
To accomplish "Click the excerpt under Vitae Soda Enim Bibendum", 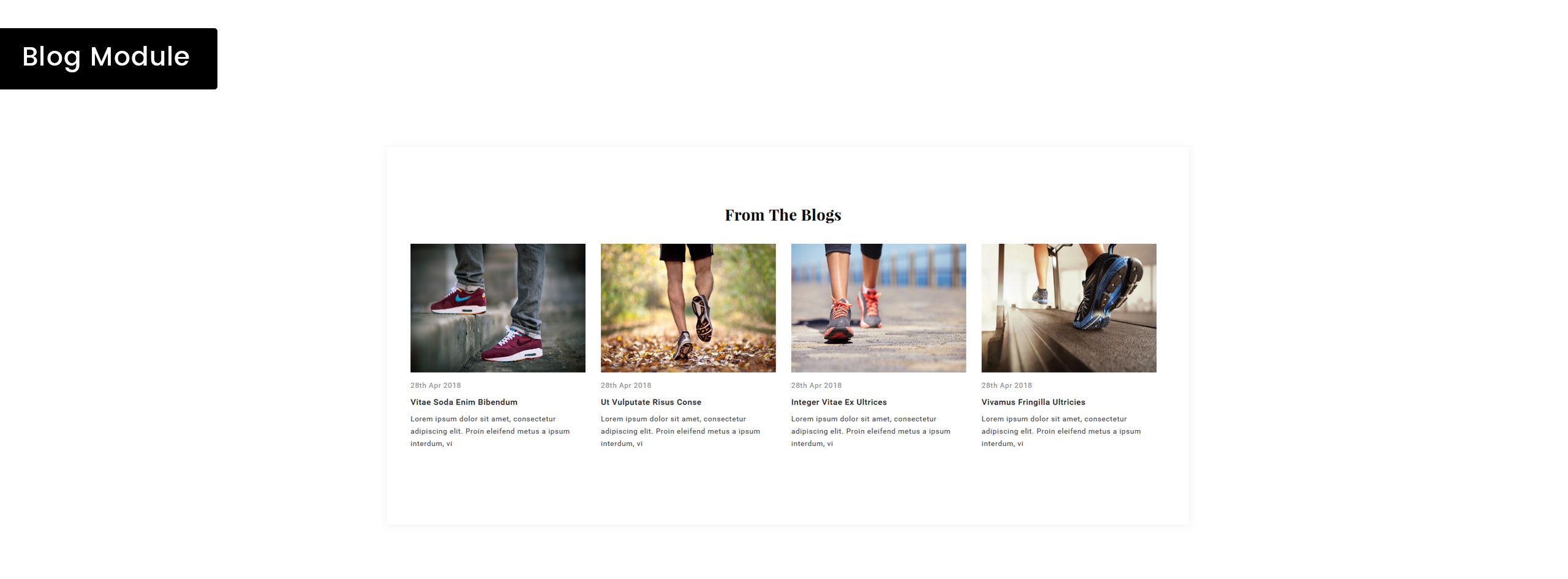I will pos(490,431).
